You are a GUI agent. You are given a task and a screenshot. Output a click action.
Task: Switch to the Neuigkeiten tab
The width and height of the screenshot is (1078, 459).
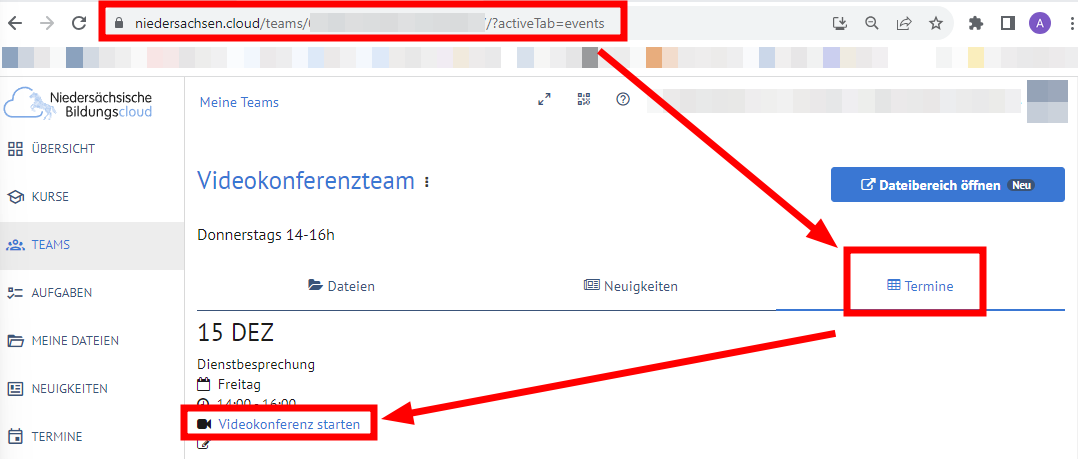tap(631, 286)
